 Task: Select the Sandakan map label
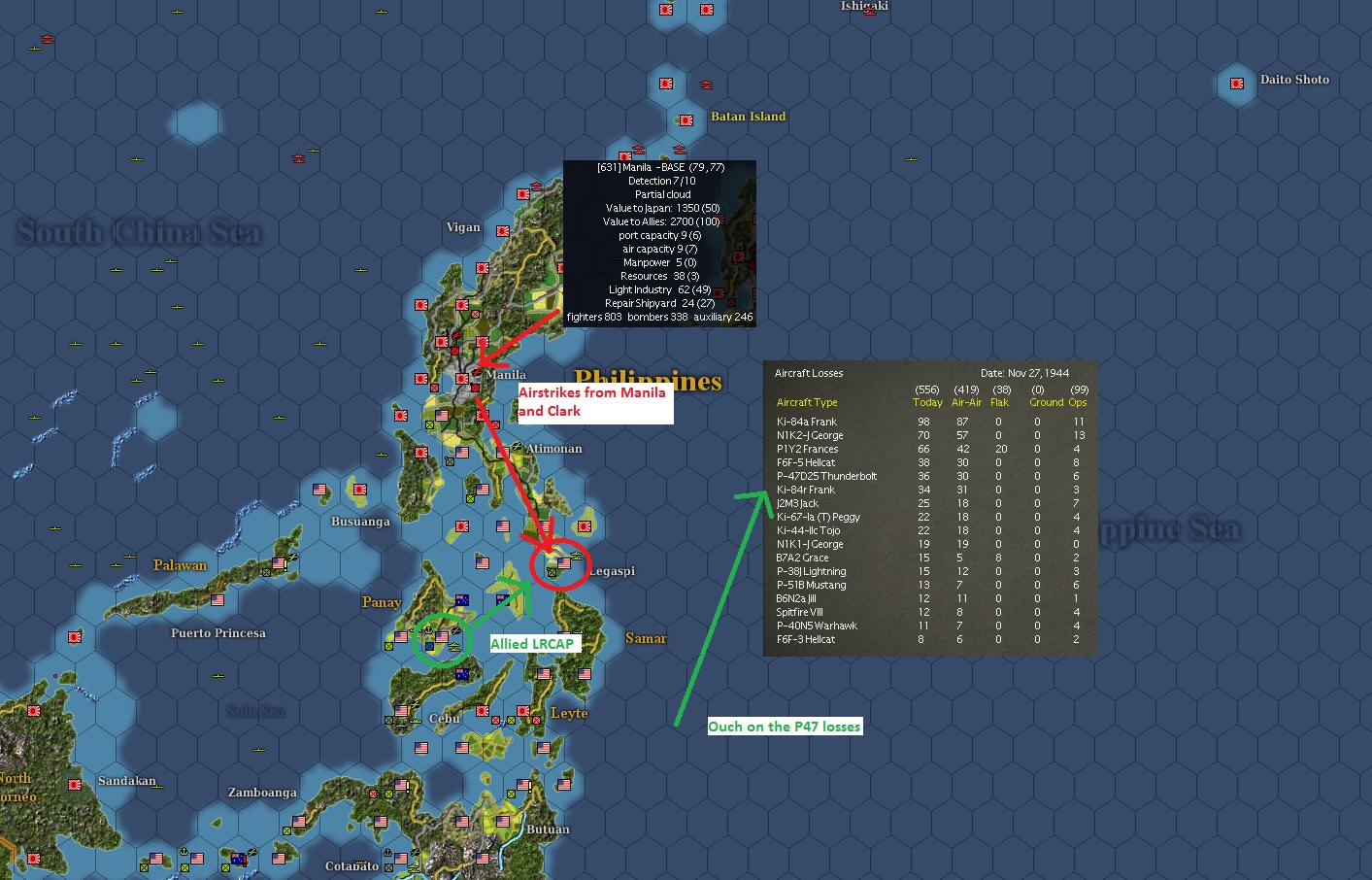126,781
